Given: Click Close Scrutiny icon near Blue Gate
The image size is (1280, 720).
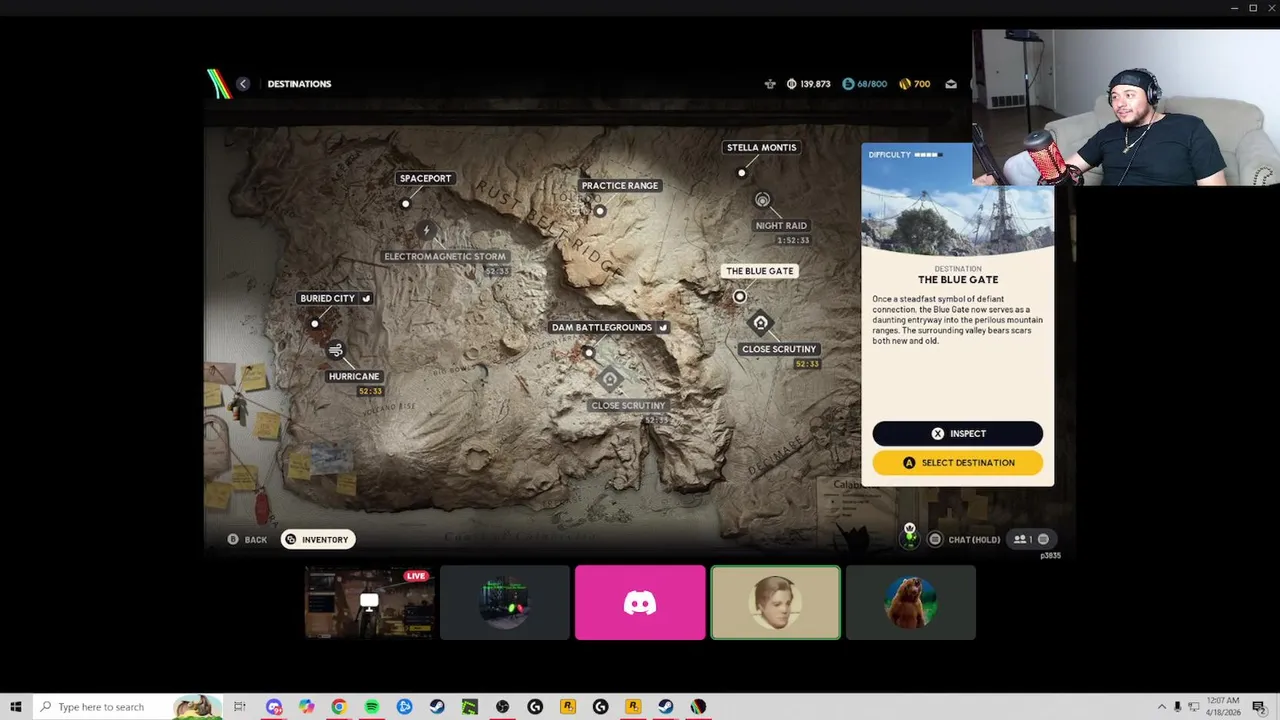Looking at the screenshot, I should pos(760,323).
